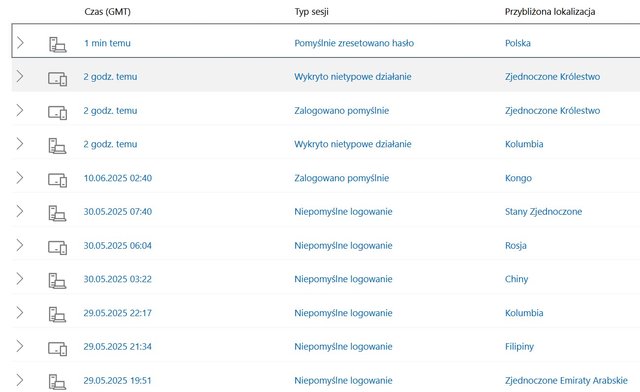Image resolution: width=640 pixels, height=392 pixels.
Task: Expand the 10.06.2025 02:40 Kongo row
Action: coord(20,177)
